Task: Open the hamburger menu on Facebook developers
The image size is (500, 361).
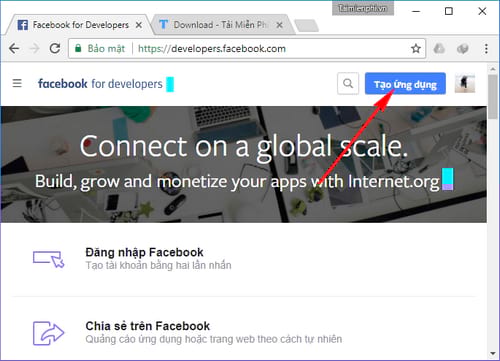Action: coord(17,83)
